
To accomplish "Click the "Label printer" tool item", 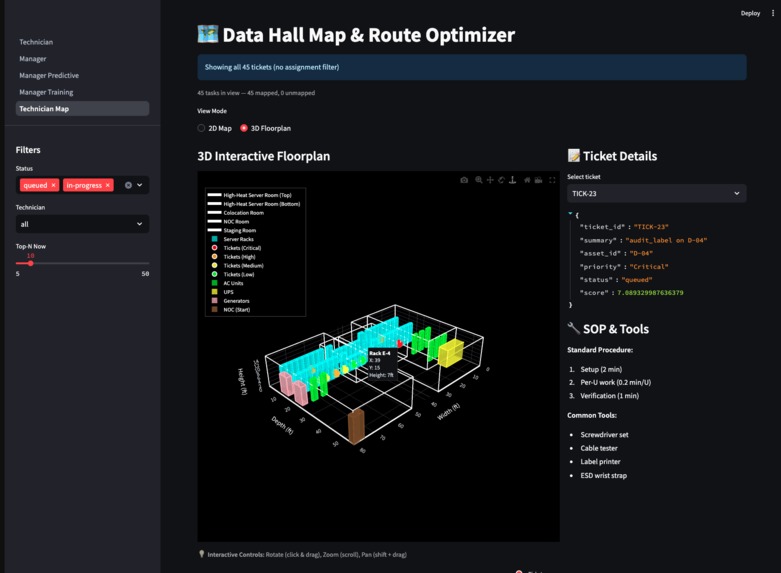I will click(x=600, y=461).
